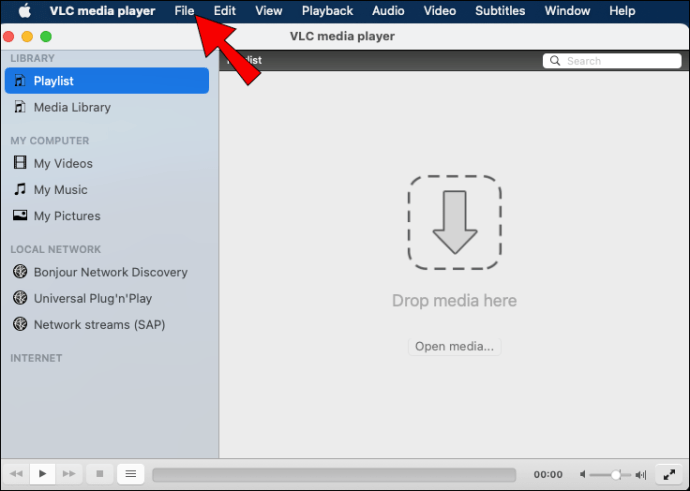This screenshot has width=690, height=491.
Task: Click the playback progress bar
Action: tap(333, 474)
